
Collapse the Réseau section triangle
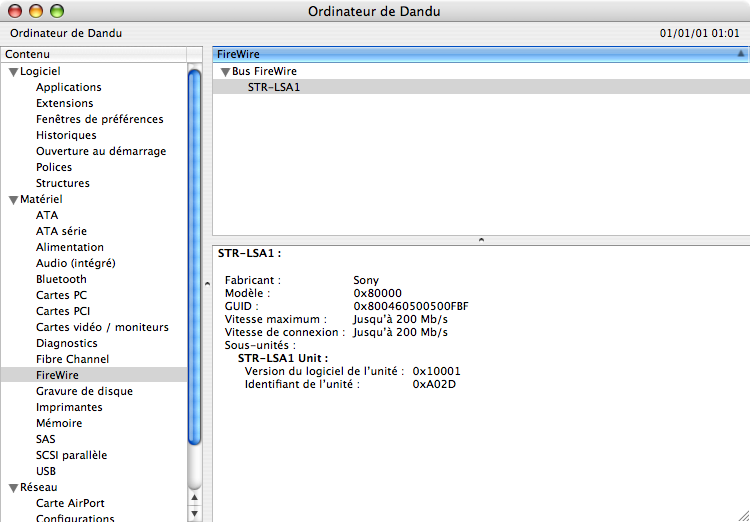13,488
